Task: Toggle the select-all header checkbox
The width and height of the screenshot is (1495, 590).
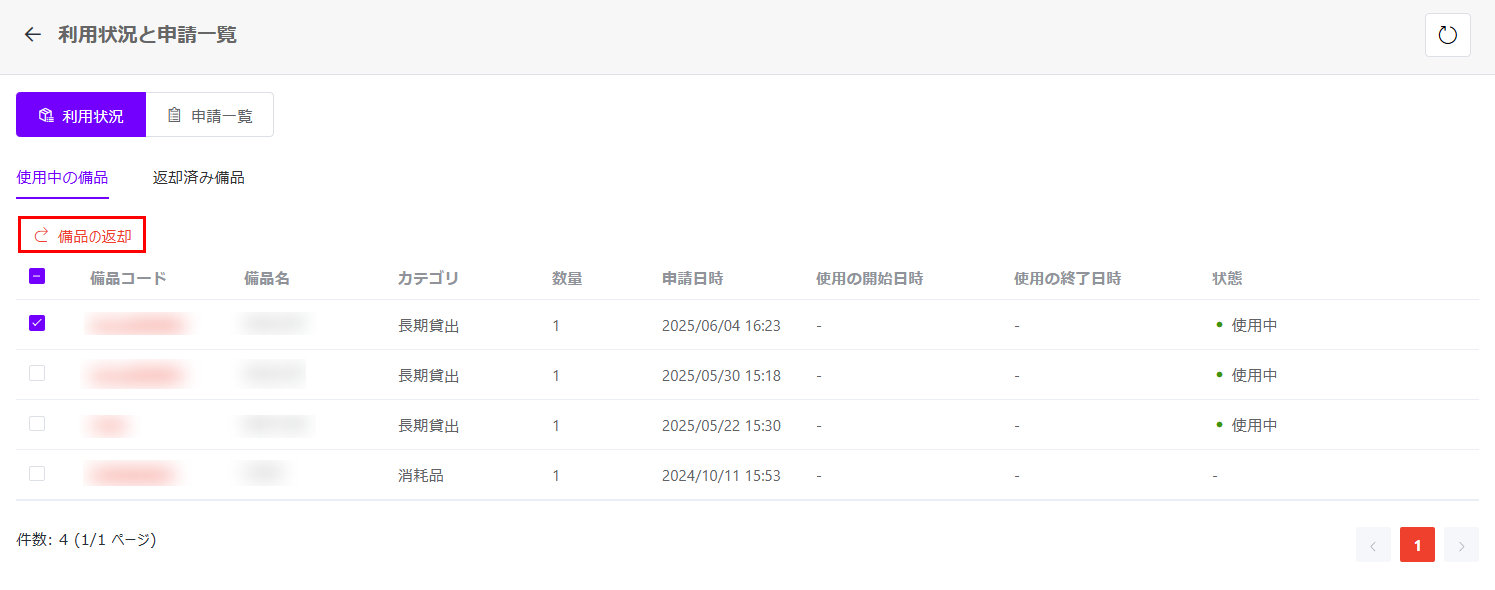Action: coord(37,277)
